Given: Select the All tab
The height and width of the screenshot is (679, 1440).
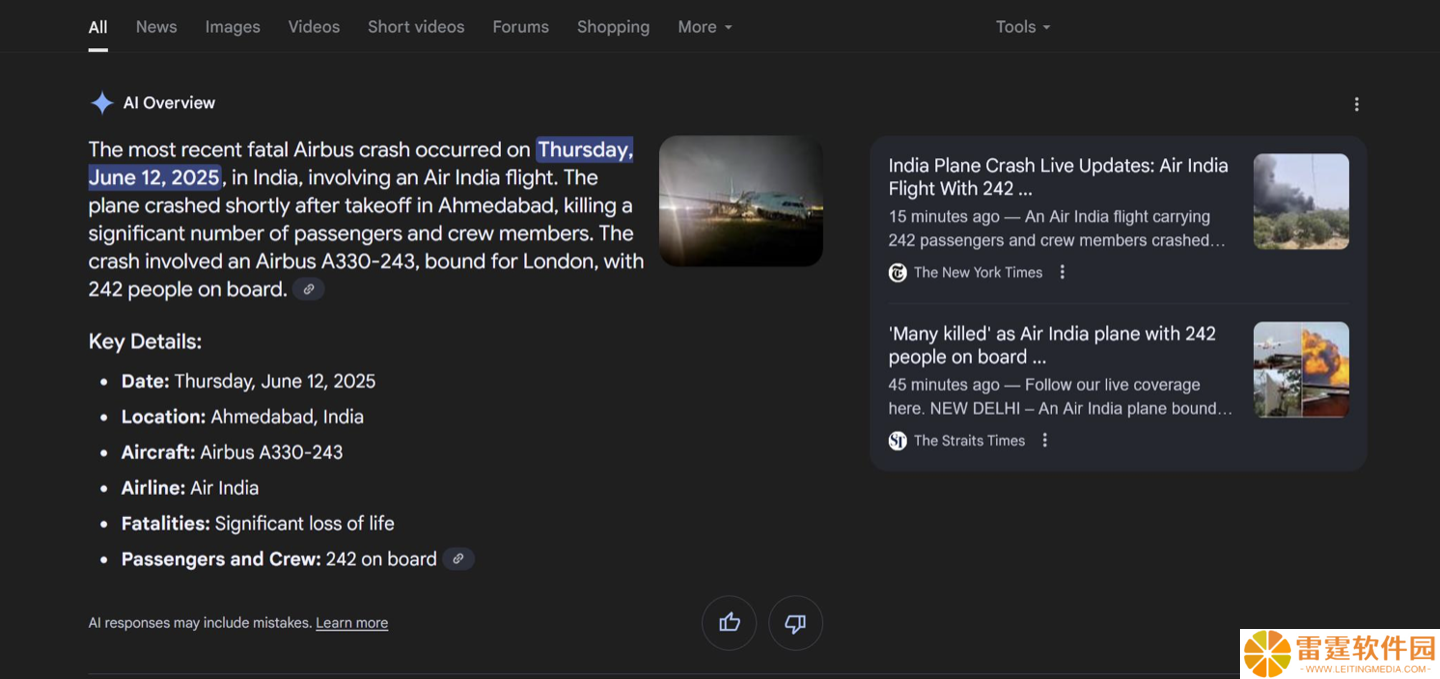Looking at the screenshot, I should pyautogui.click(x=98, y=27).
